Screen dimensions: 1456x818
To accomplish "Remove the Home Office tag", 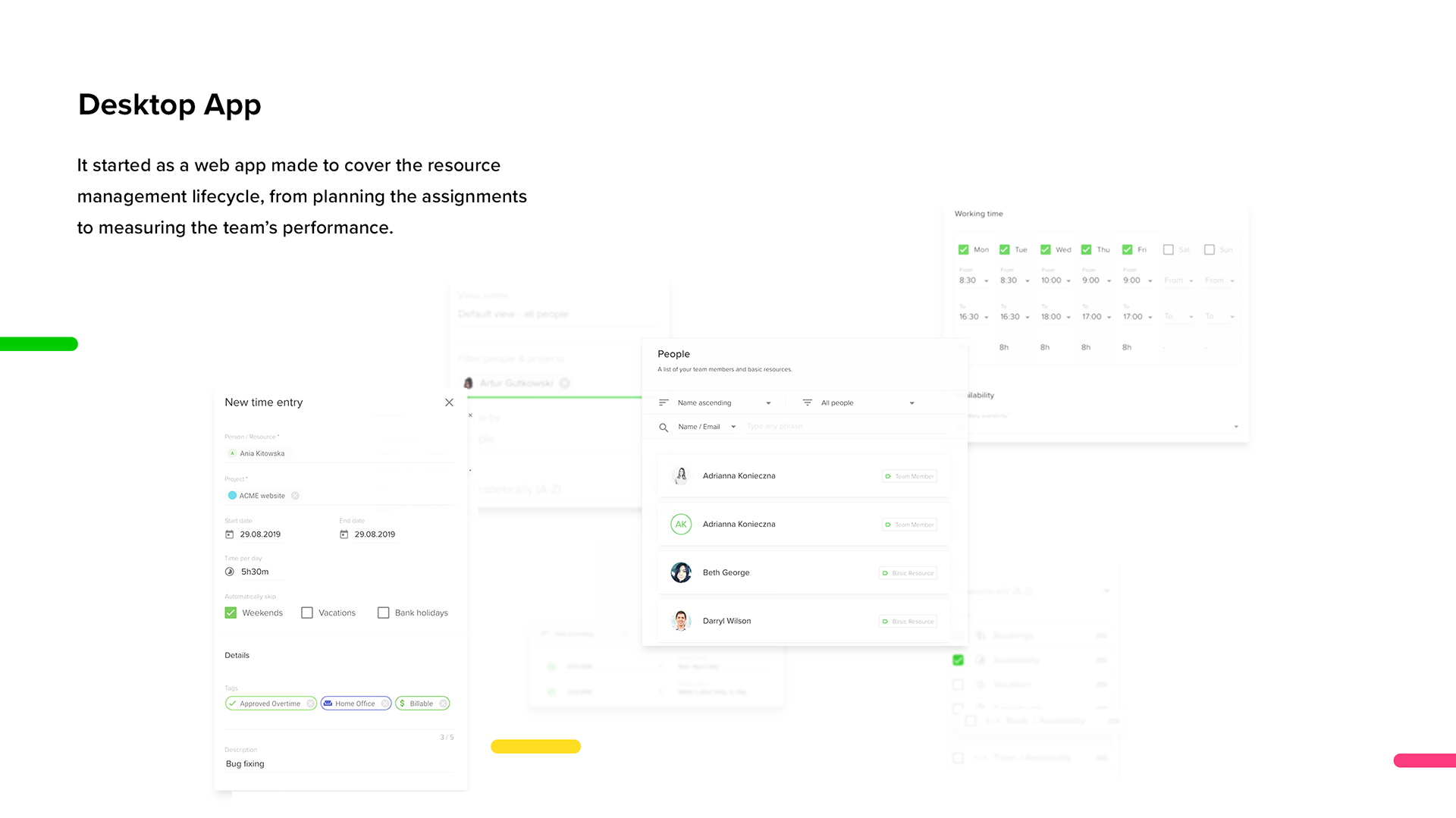I will pyautogui.click(x=384, y=704).
